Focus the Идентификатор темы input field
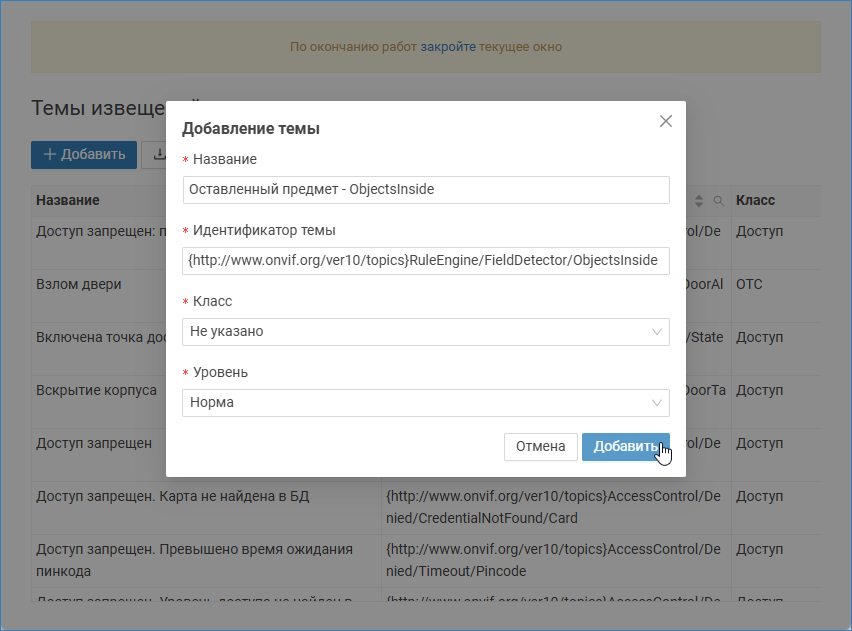Screen dimensions: 852x631 (427, 260)
